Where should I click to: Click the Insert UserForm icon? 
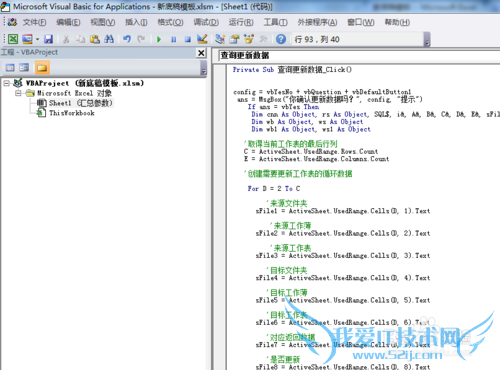27,39
